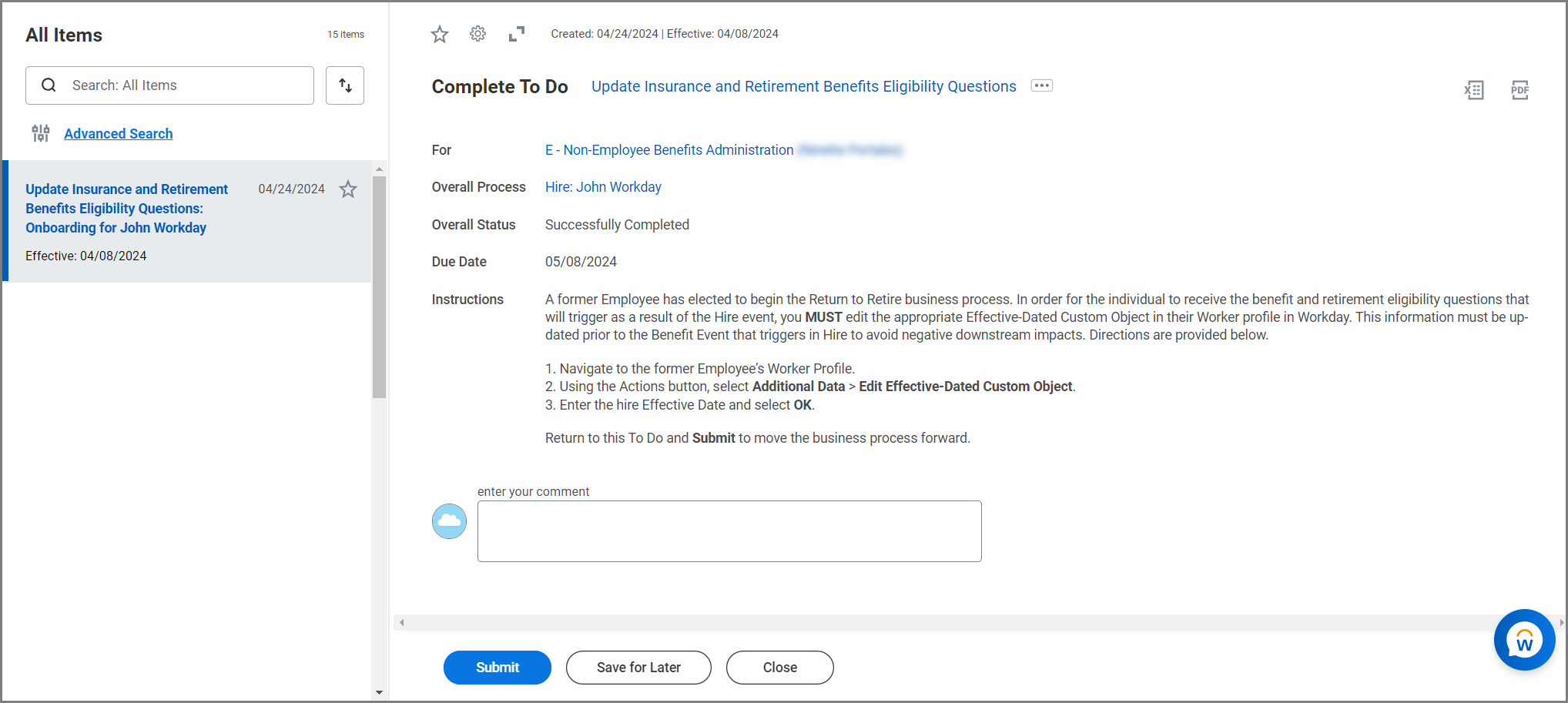Click into the comment text box

point(729,531)
